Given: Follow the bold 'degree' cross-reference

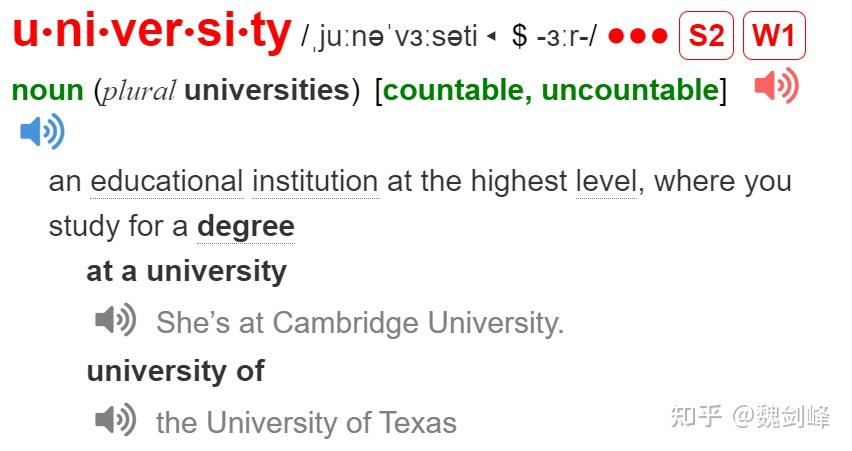Looking at the screenshot, I should [246, 227].
